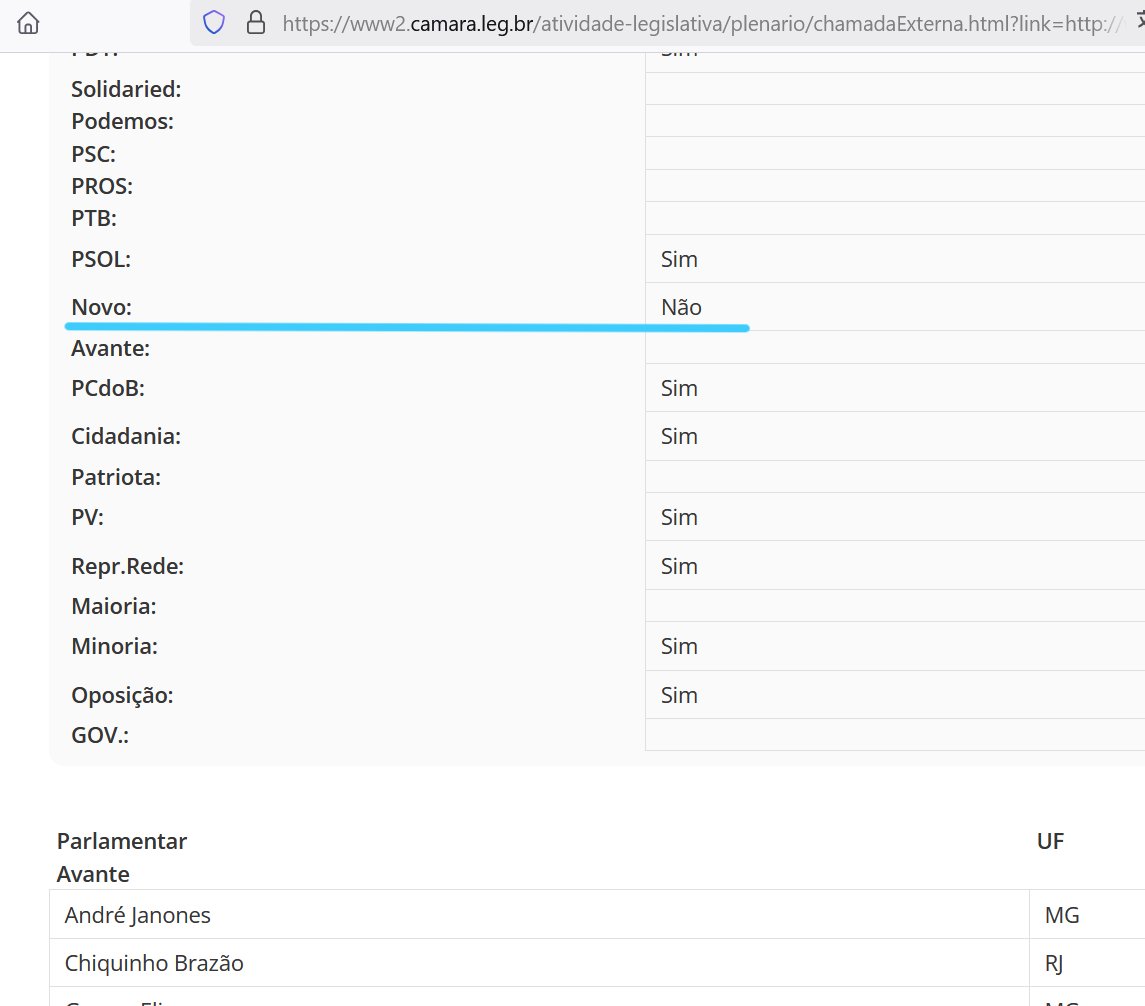1145x1006 pixels.
Task: Select the Maioria: label
Action: tap(113, 607)
